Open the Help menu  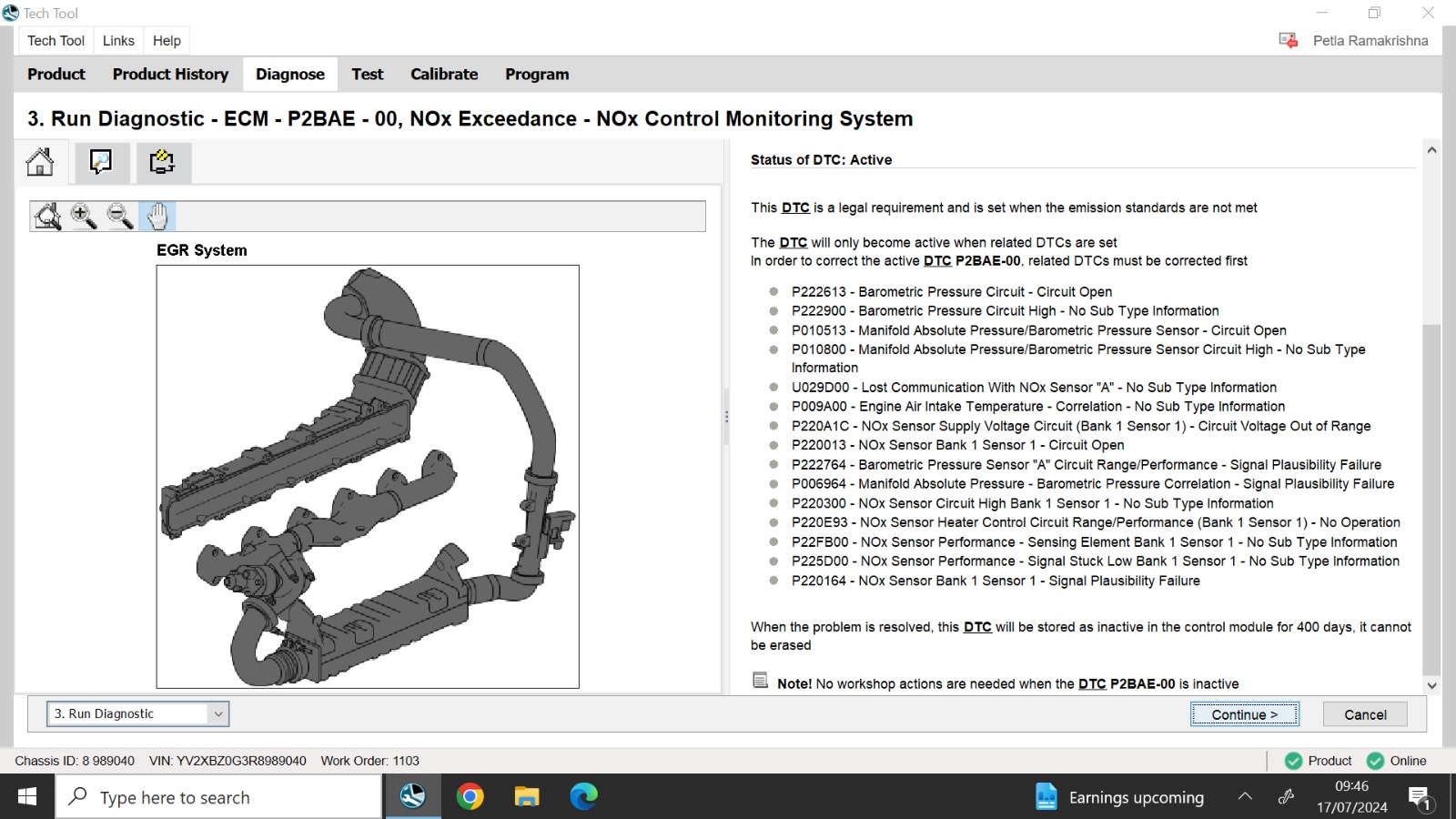click(167, 40)
